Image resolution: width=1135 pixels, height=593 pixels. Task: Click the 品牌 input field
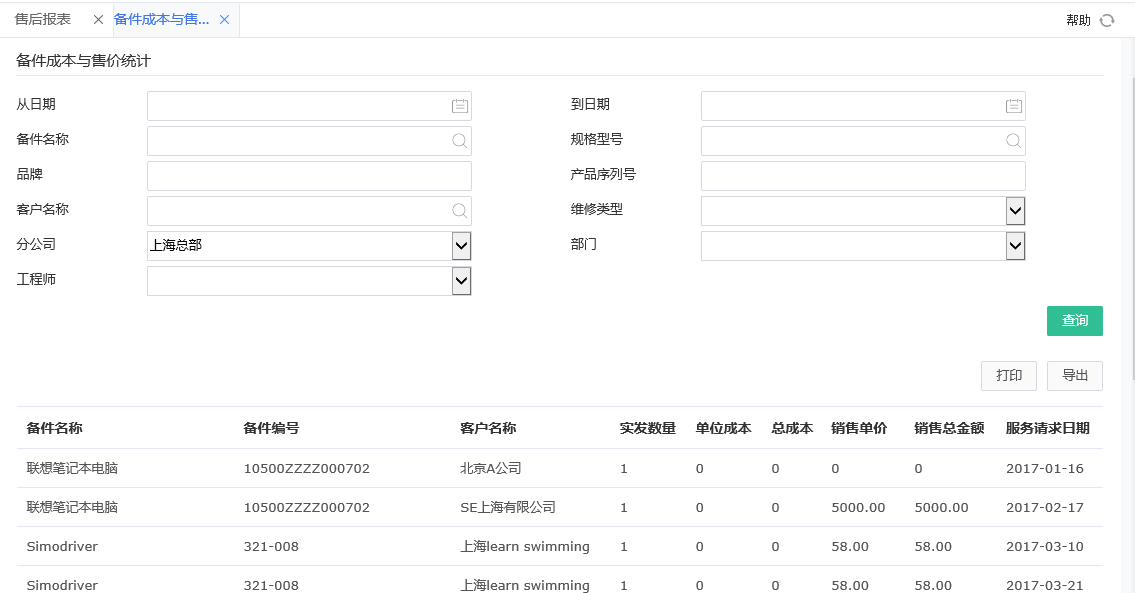tap(308, 175)
